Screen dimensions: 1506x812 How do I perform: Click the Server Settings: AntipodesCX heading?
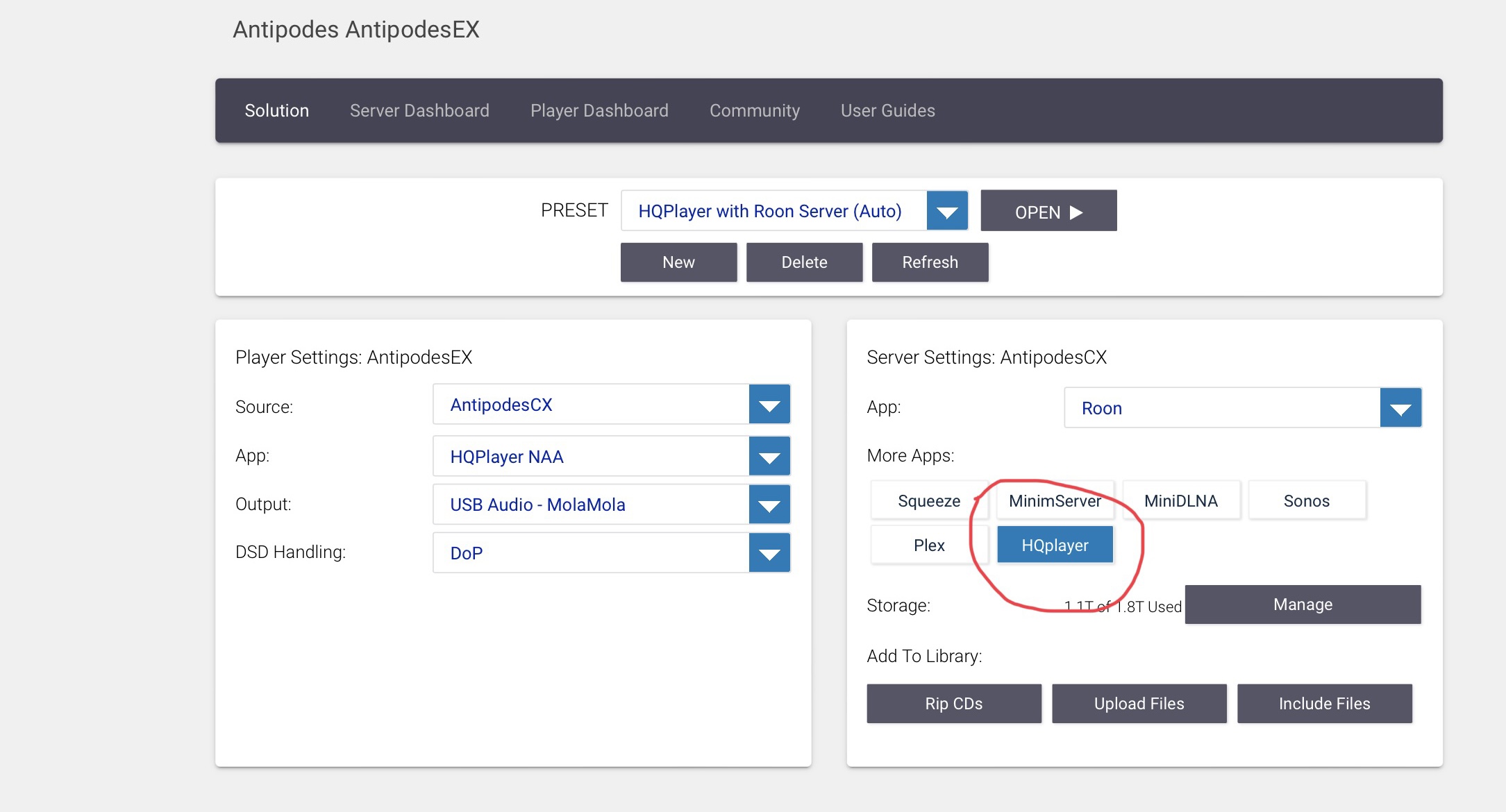(987, 357)
